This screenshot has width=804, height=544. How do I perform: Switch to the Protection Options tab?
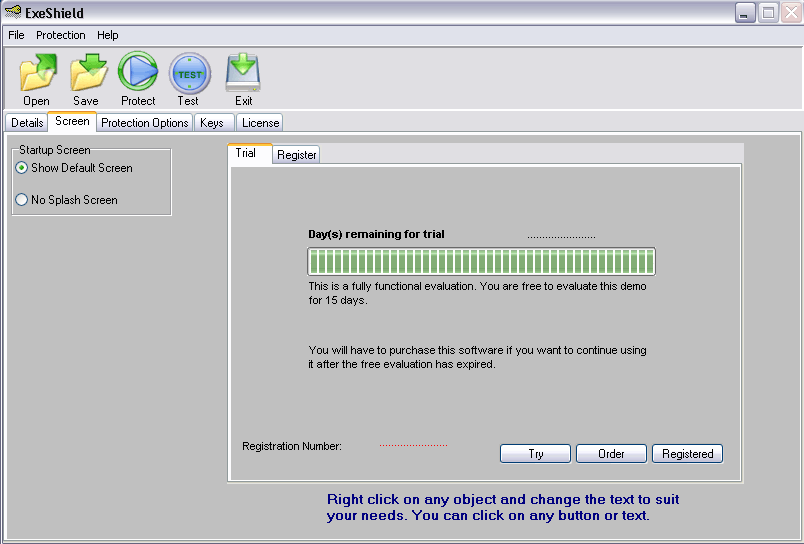145,123
